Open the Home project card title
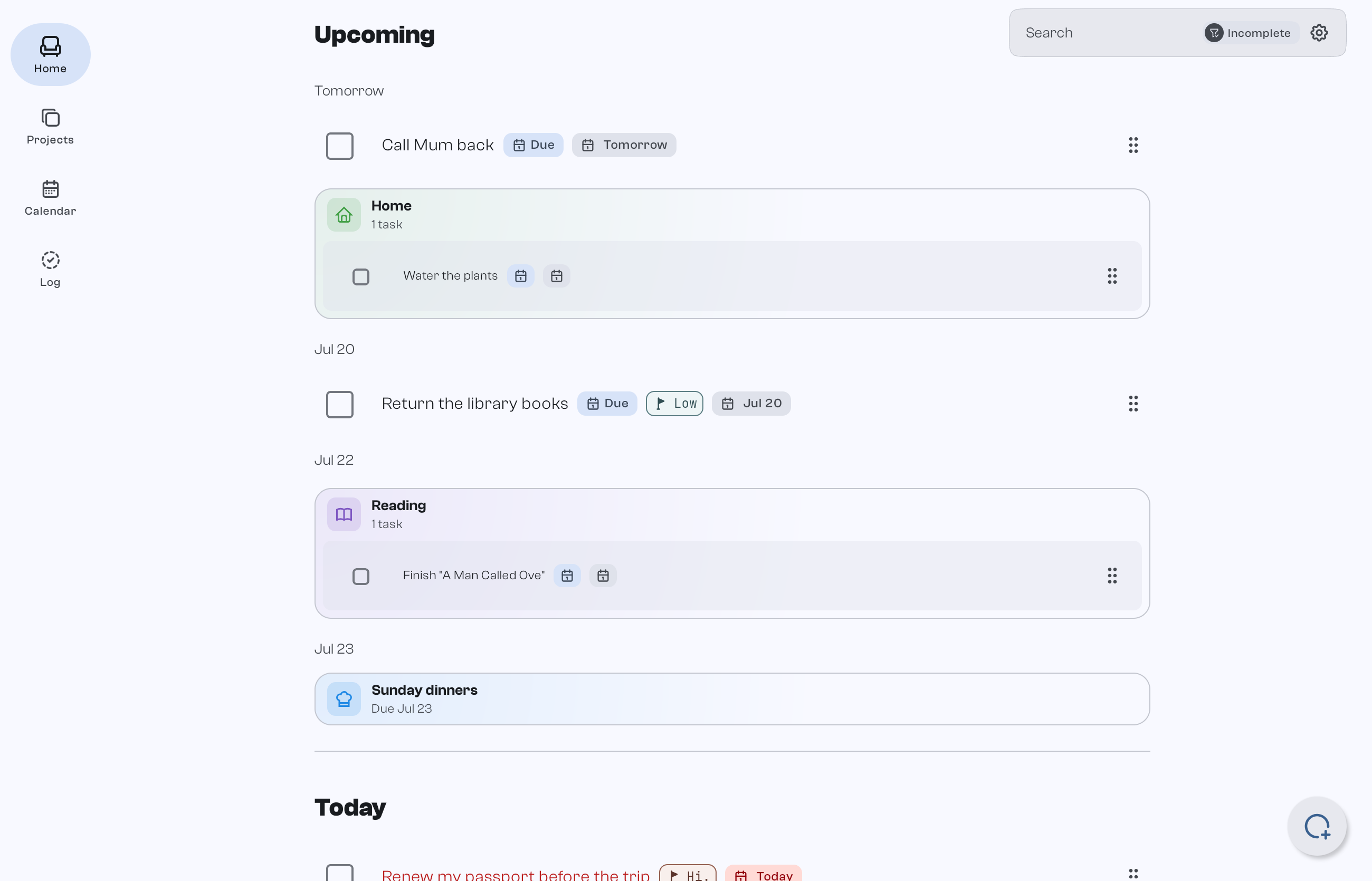This screenshot has width=1372, height=881. (x=392, y=205)
